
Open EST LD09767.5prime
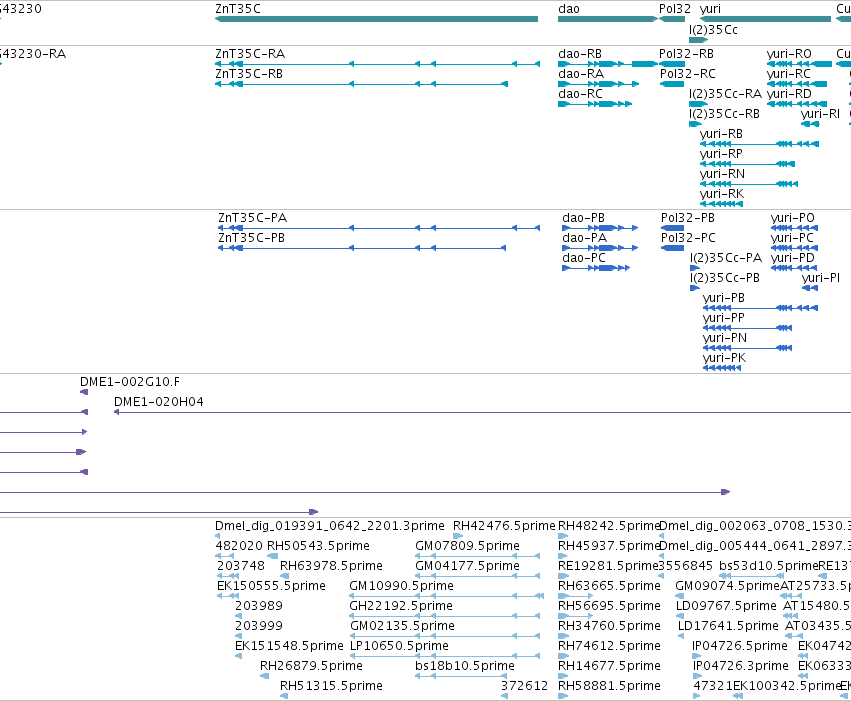[x=680, y=616]
